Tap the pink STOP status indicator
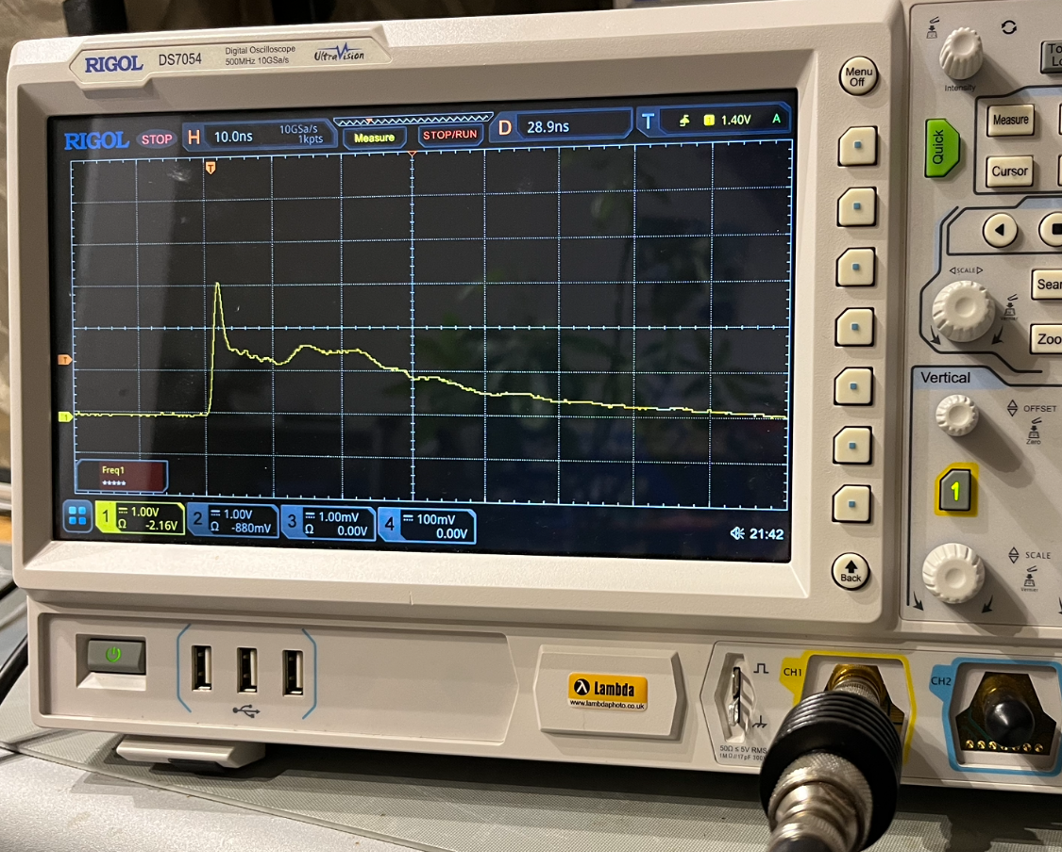Viewport: 1062px width, 852px height. [156, 139]
